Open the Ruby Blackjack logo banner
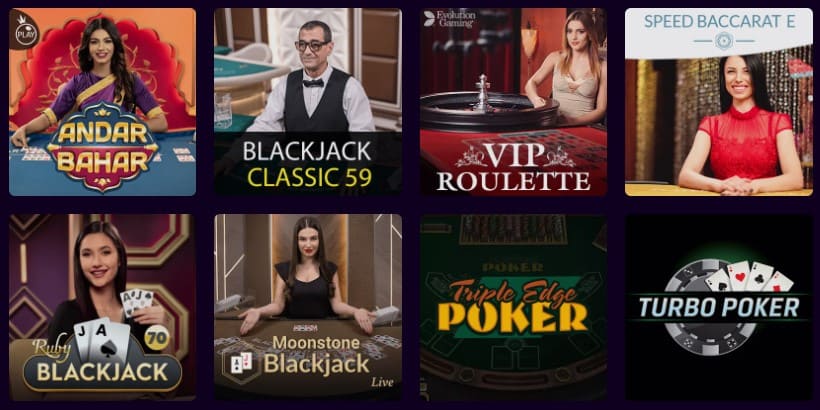 (x=102, y=361)
